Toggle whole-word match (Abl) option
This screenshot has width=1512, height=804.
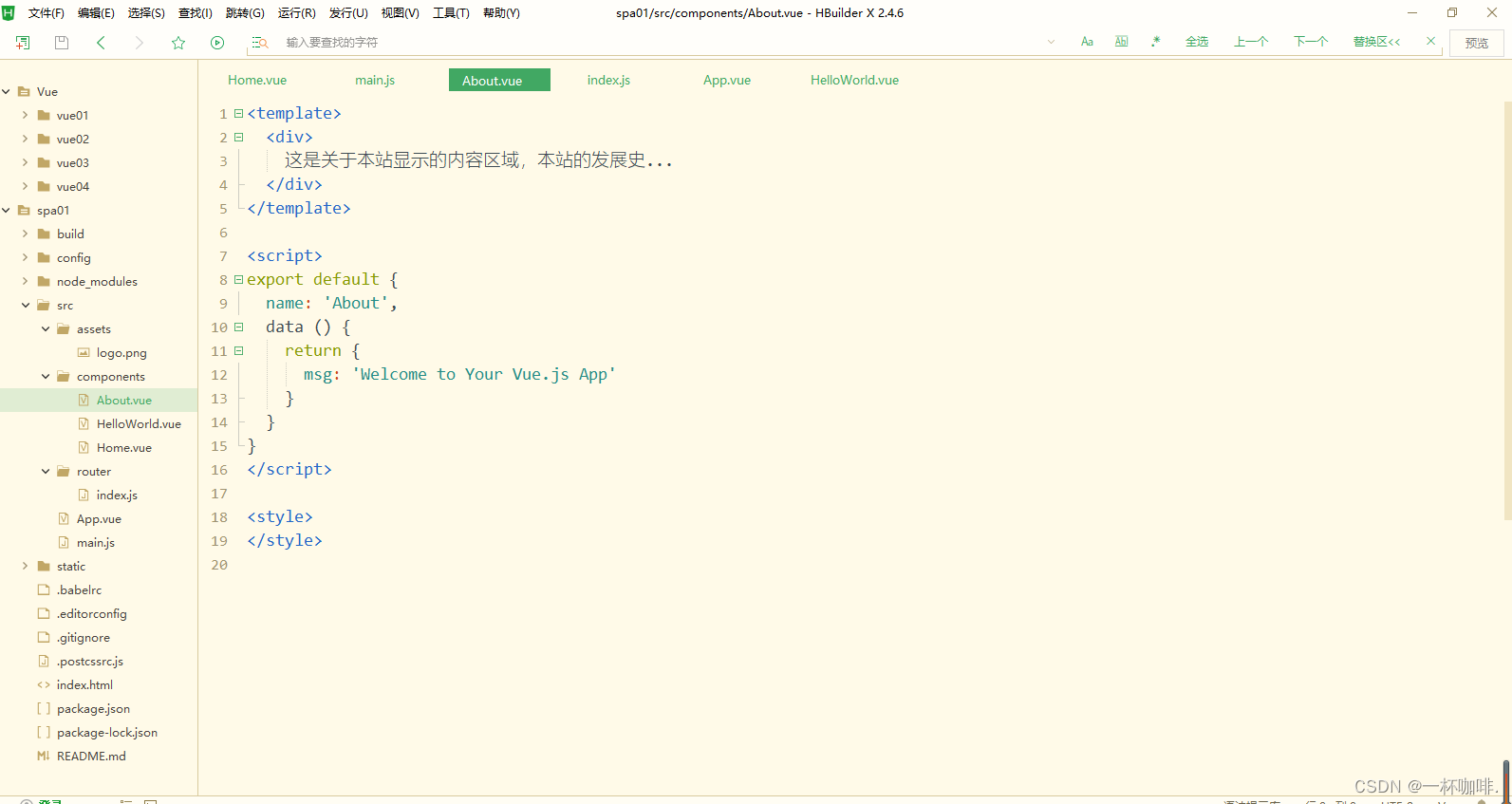[1121, 42]
